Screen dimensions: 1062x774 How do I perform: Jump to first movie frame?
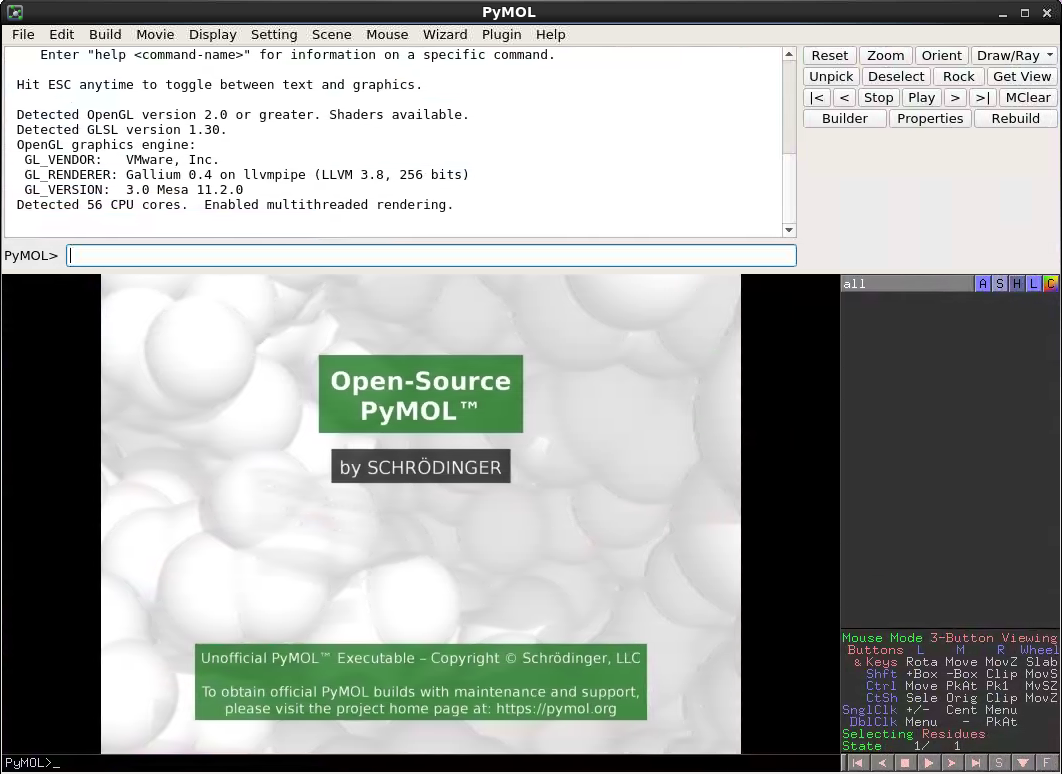pos(857,763)
